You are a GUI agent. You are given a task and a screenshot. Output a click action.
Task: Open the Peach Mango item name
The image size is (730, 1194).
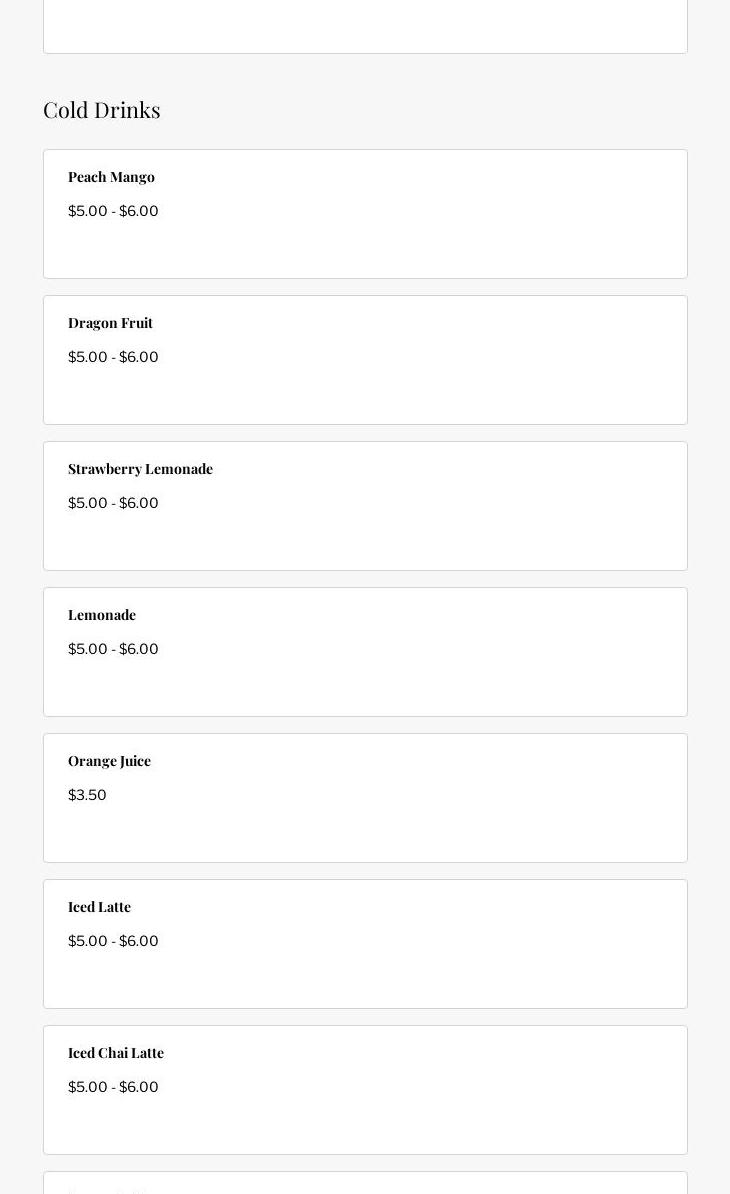coord(111,177)
